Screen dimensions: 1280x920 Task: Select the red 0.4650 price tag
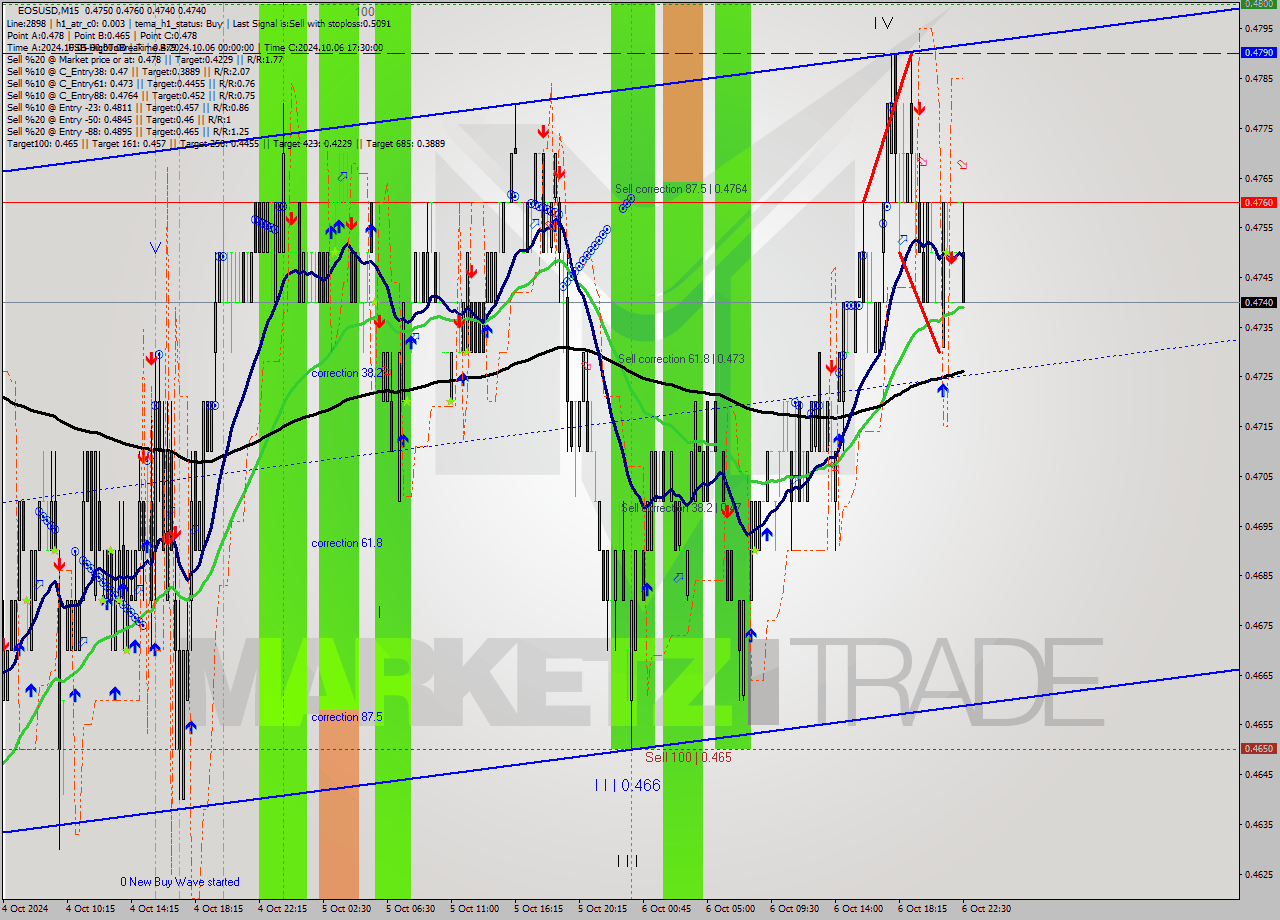1258,748
